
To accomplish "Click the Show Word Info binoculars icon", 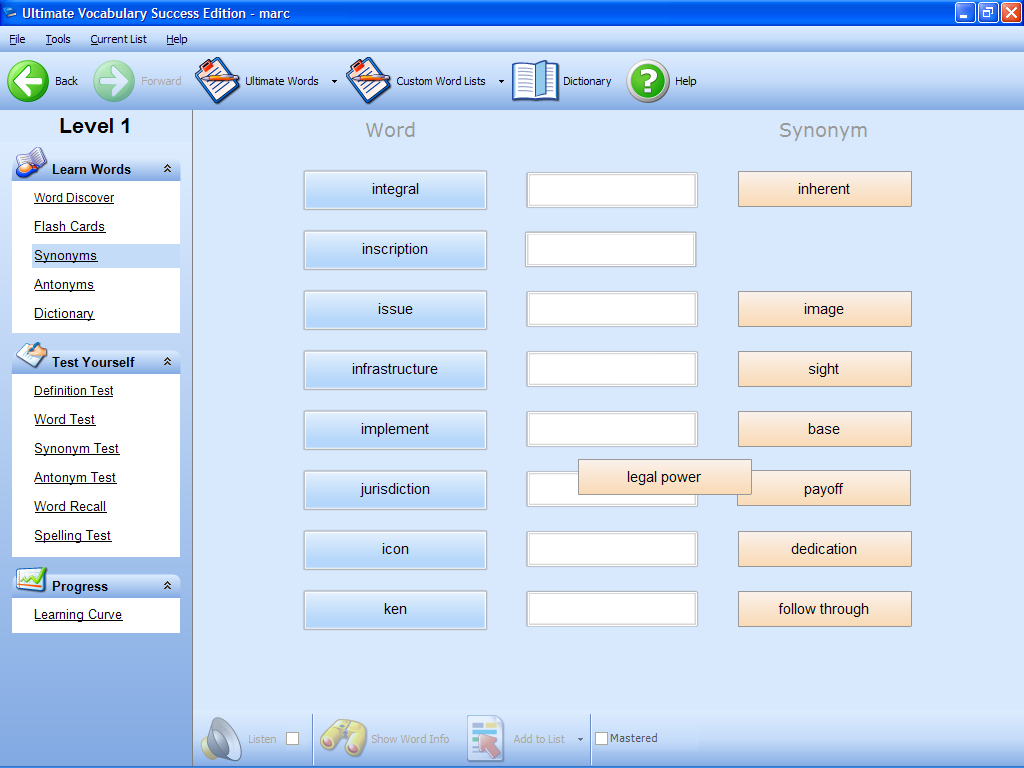I will click(344, 738).
